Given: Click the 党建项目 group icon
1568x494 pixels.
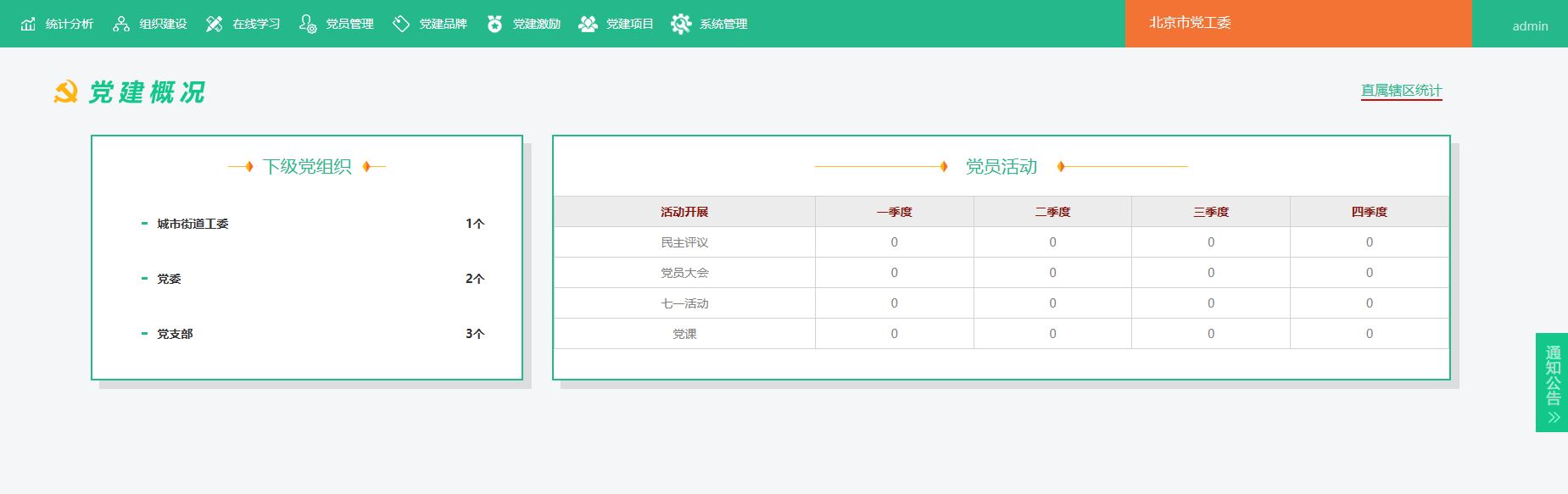Looking at the screenshot, I should click(x=588, y=24).
